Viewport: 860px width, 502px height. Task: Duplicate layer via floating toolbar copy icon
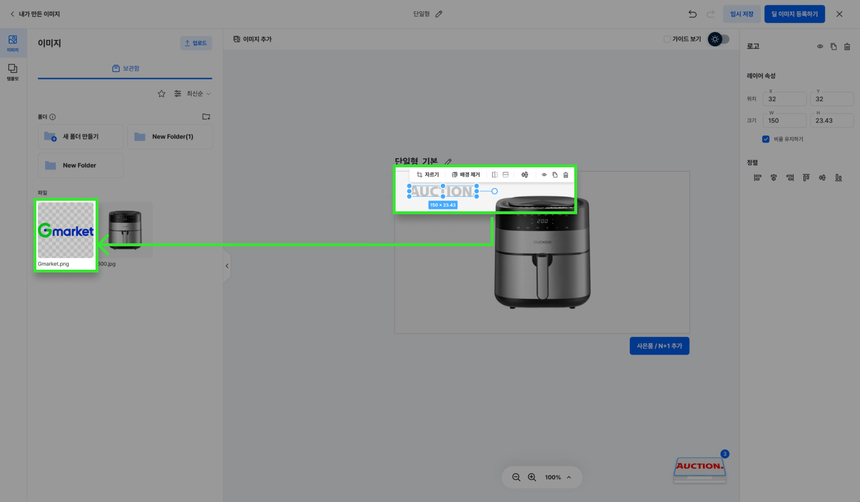pos(555,175)
